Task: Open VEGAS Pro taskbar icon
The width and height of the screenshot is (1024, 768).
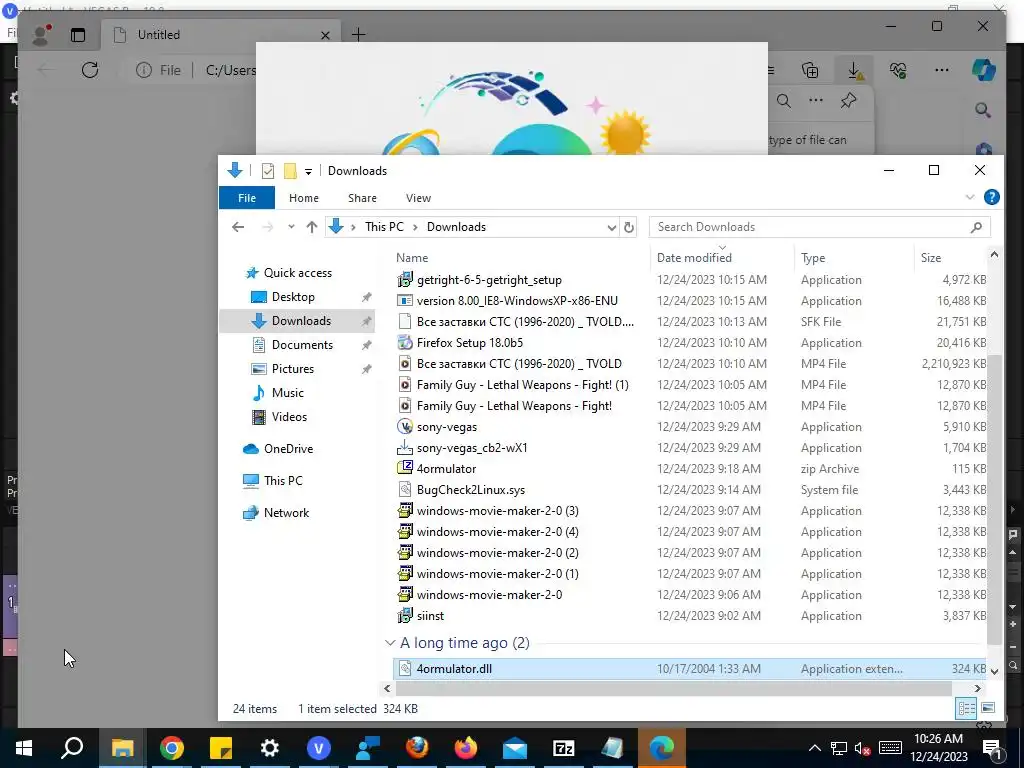Action: pos(319,748)
